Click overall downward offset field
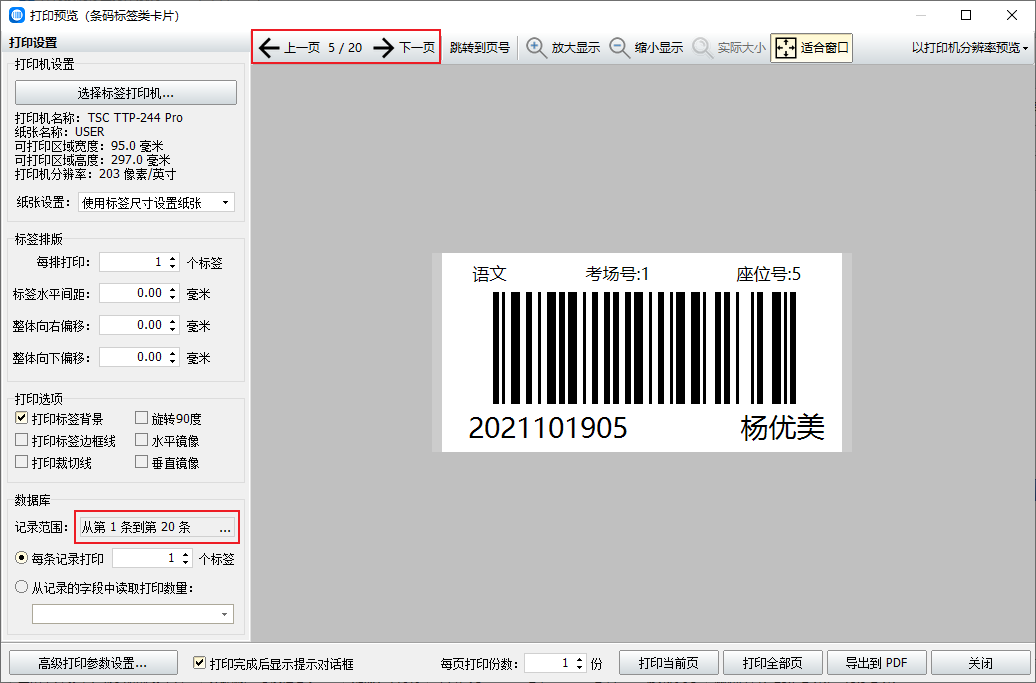 [x=132, y=357]
